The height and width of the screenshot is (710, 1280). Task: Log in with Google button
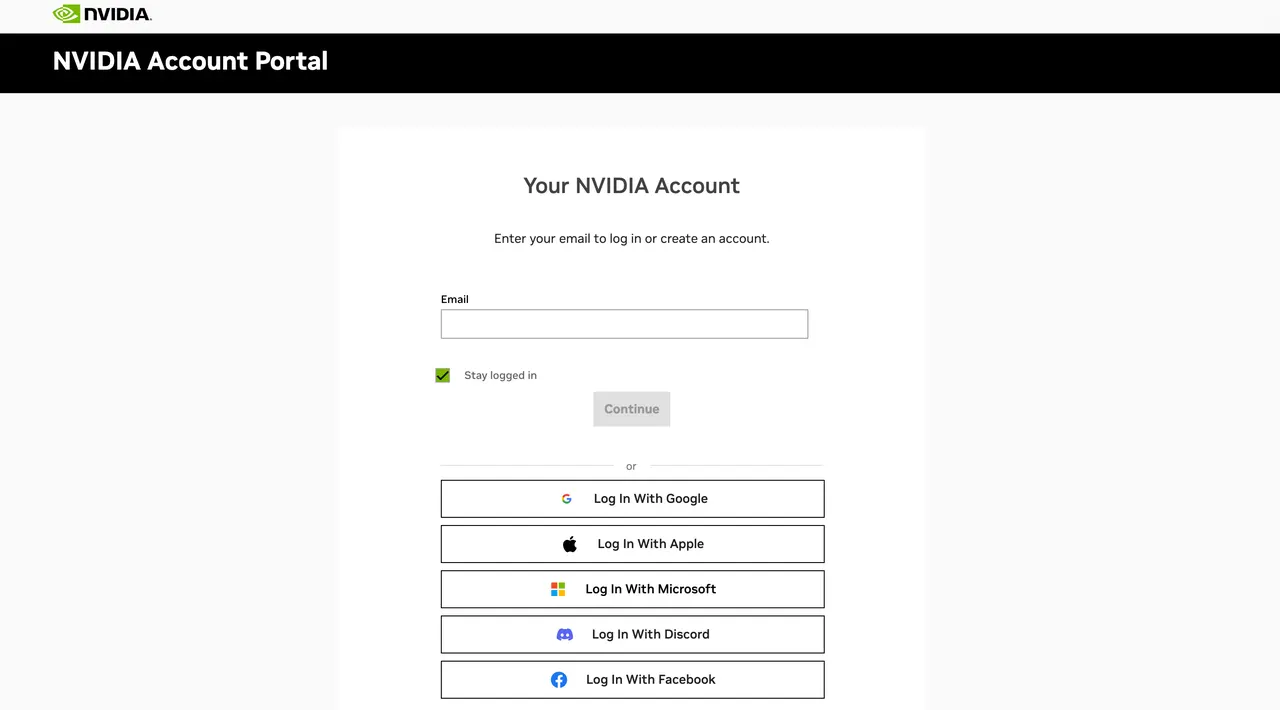(632, 499)
